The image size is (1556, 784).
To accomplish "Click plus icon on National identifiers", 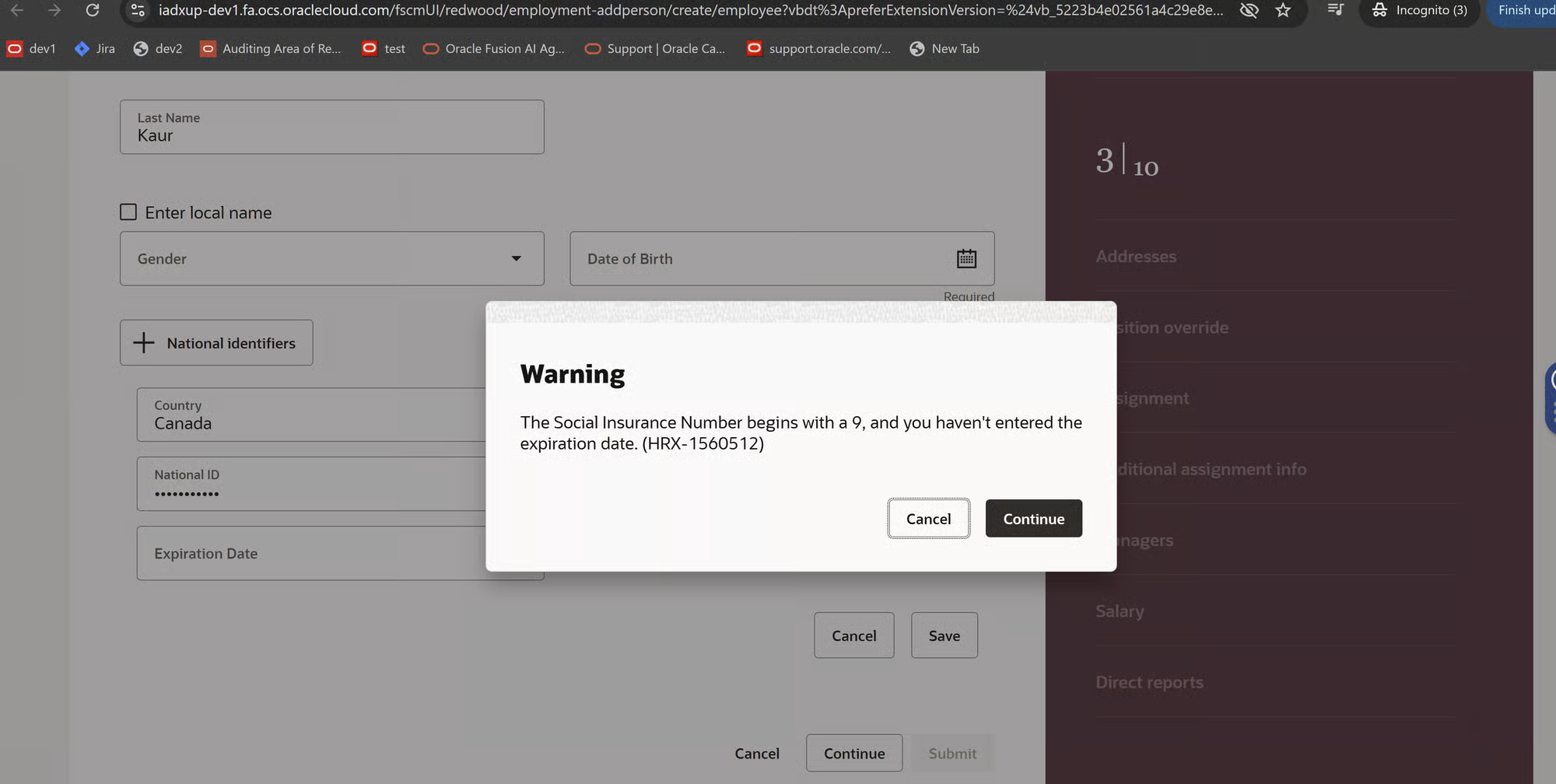I will click(x=144, y=343).
